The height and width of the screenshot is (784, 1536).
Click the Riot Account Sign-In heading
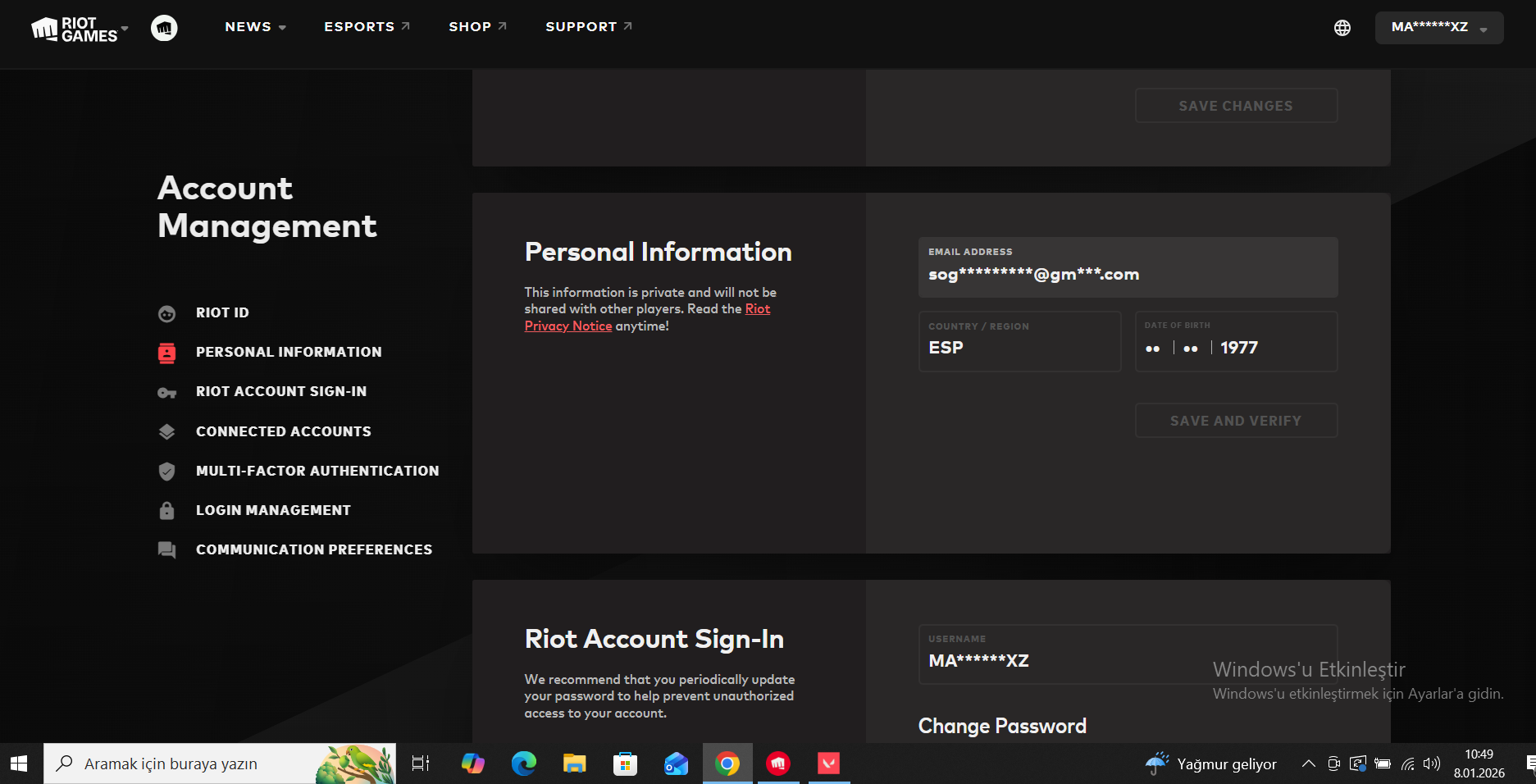point(654,639)
